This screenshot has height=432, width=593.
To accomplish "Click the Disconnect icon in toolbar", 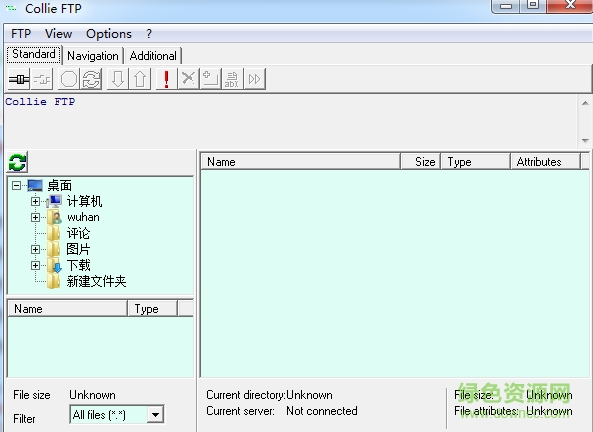I will click(x=42, y=79).
